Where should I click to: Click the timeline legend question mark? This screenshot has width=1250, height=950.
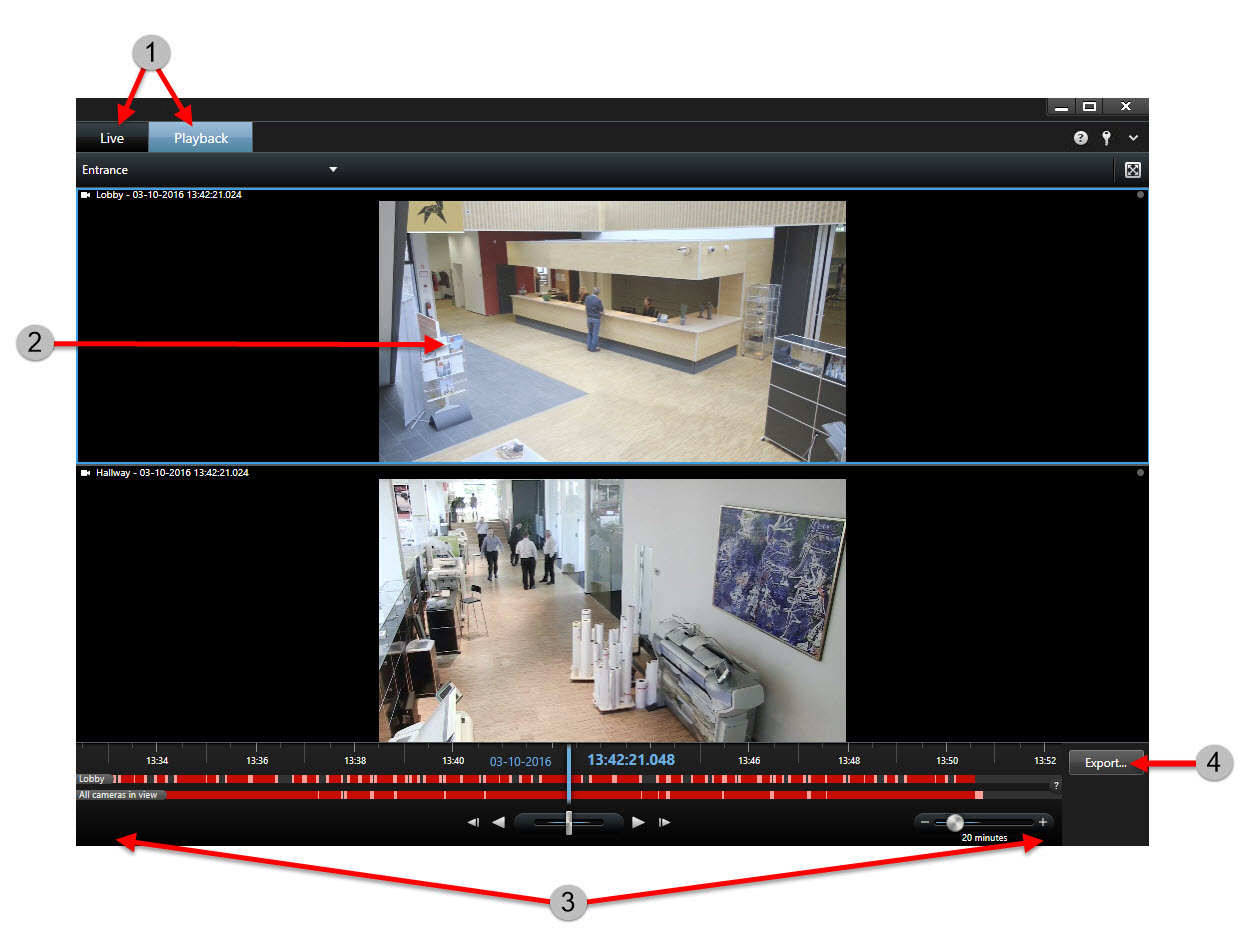pos(1054,786)
